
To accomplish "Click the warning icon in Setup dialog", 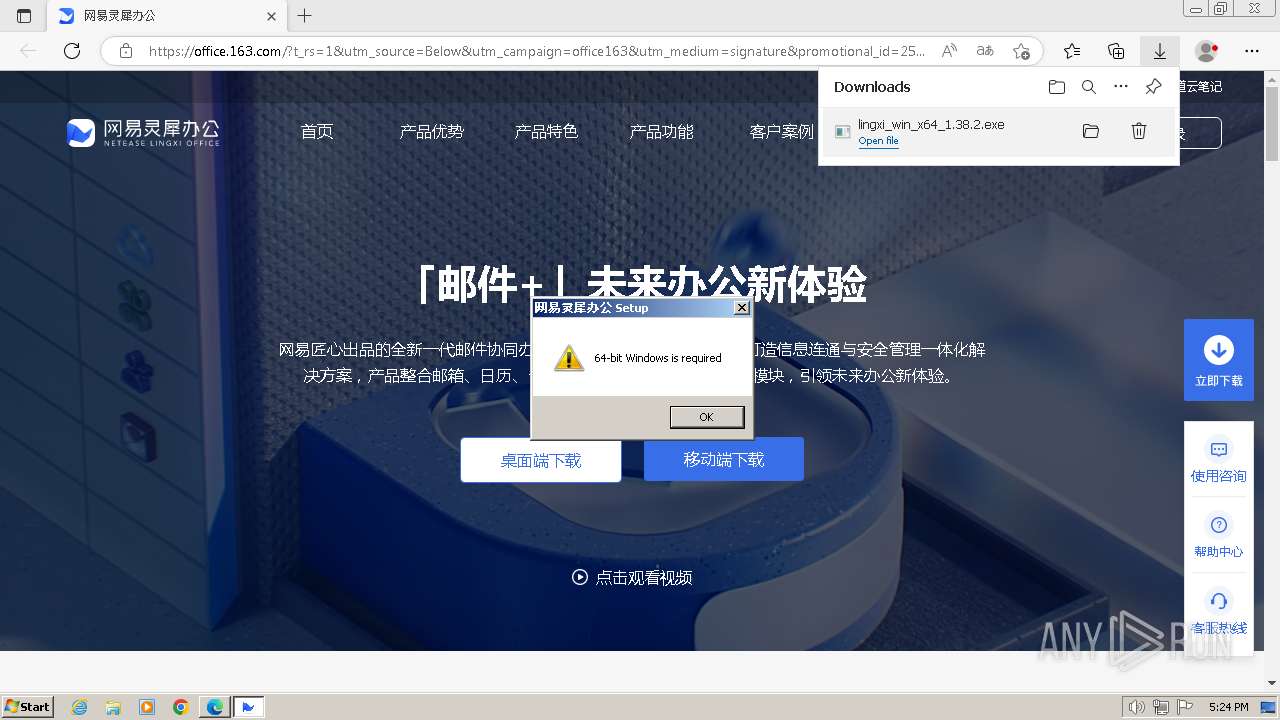I will (x=568, y=358).
